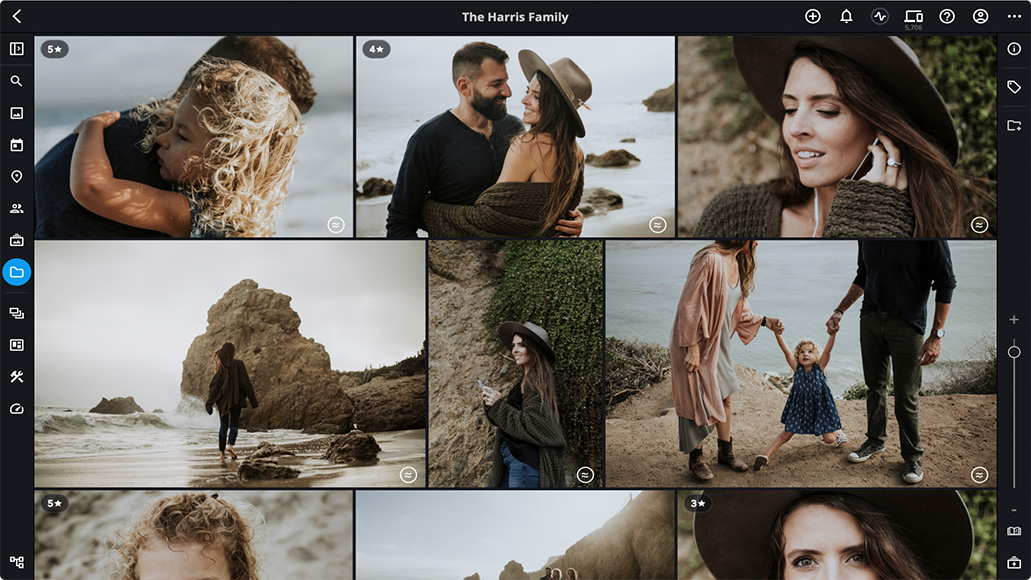
Task: Select the couple embracing on beach photo
Action: pos(516,137)
